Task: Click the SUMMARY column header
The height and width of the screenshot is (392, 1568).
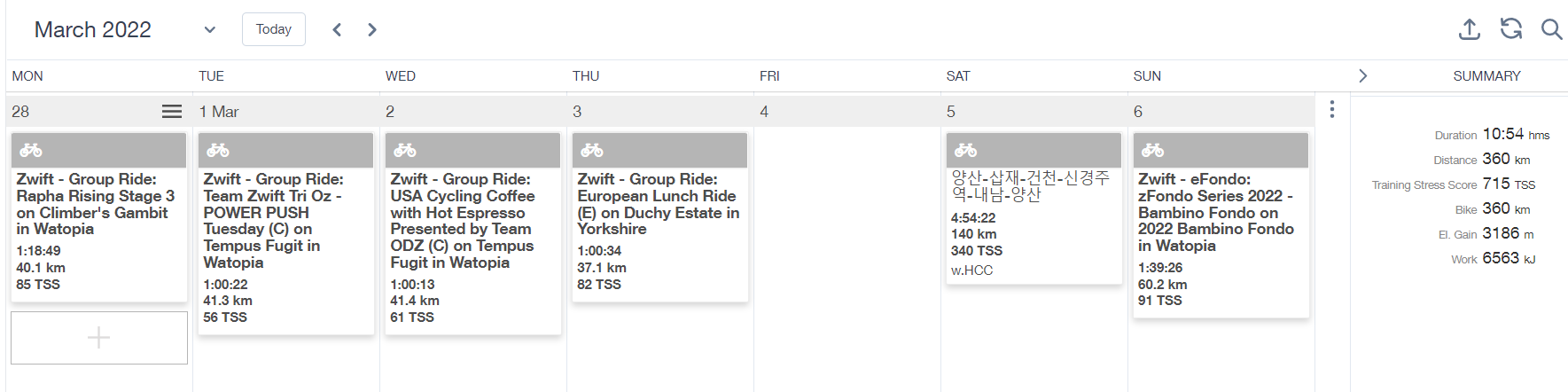Action: [1486, 76]
